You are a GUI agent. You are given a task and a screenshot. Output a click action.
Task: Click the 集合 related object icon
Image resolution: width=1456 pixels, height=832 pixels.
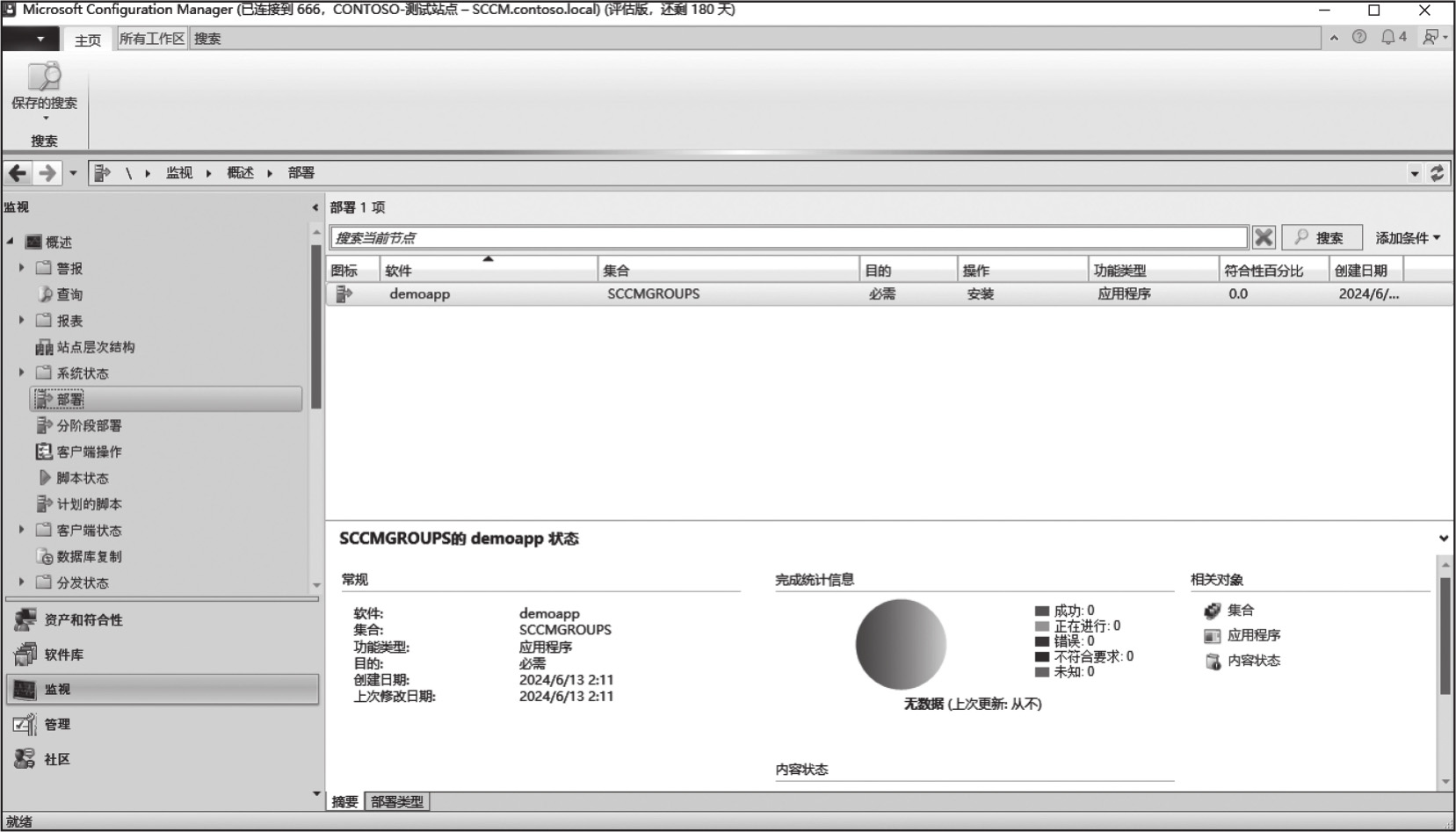point(1213,611)
